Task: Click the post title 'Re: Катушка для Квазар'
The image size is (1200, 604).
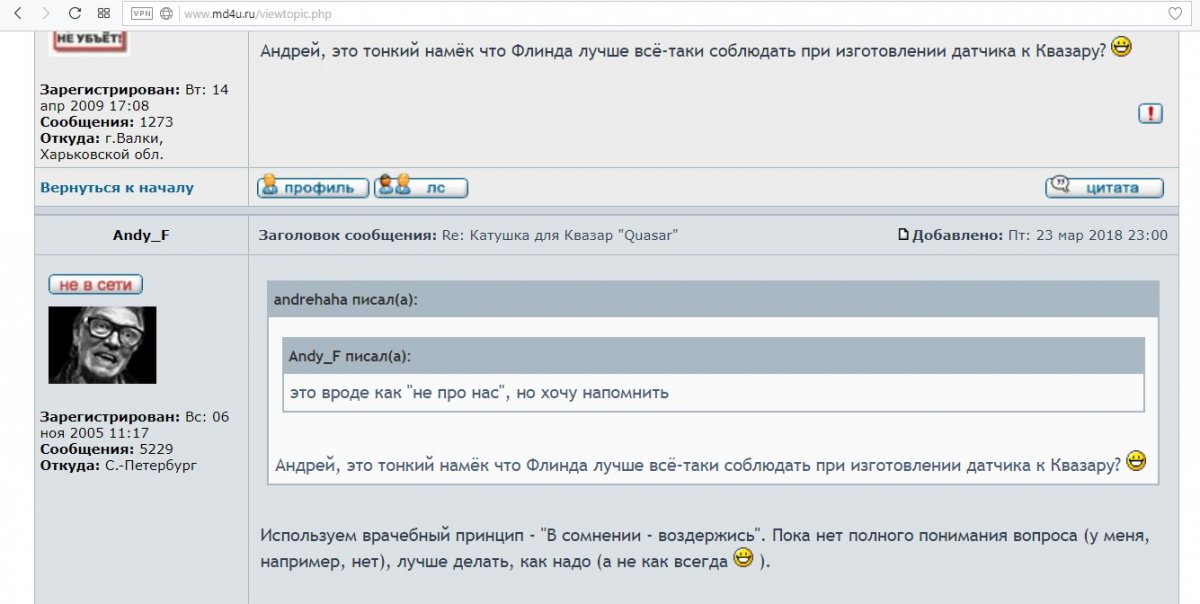Action: [x=560, y=235]
